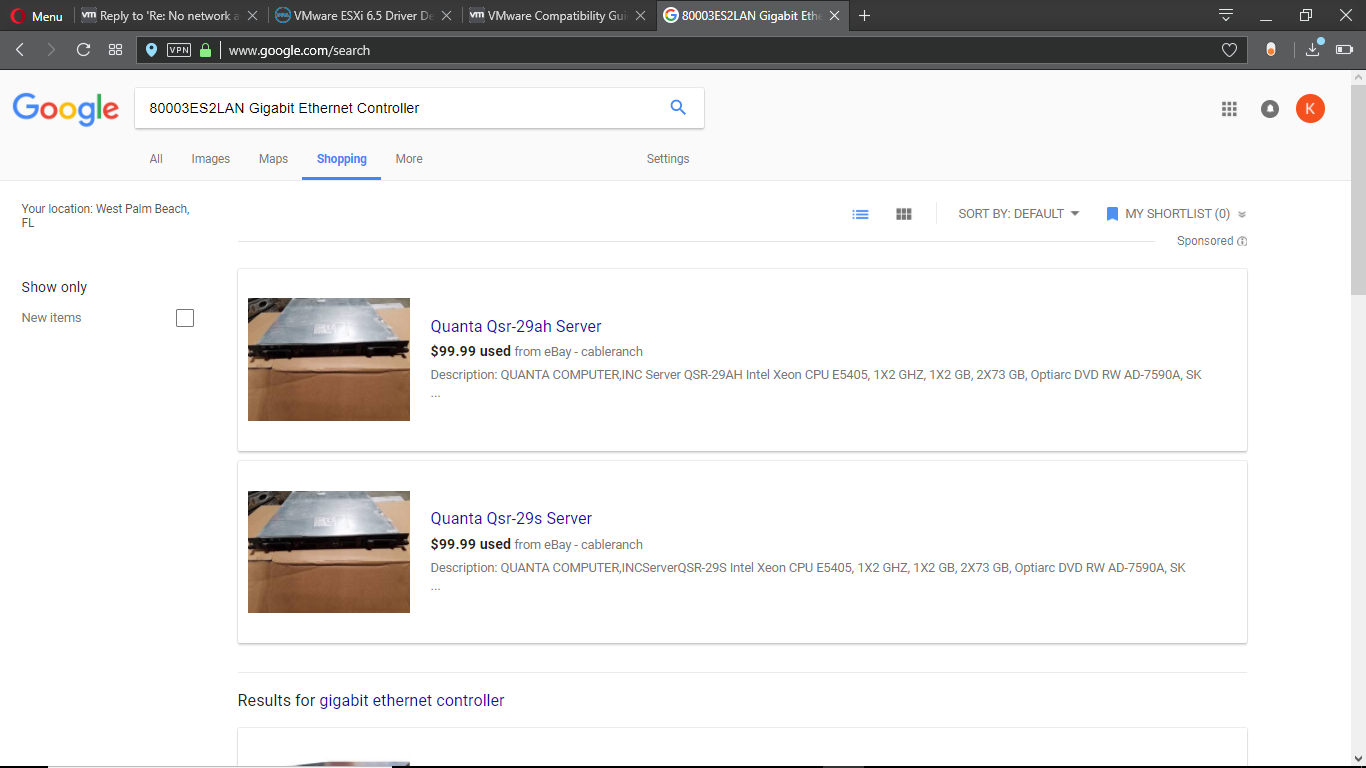Open the Quanta Qsr-29s Server listing

[511, 518]
